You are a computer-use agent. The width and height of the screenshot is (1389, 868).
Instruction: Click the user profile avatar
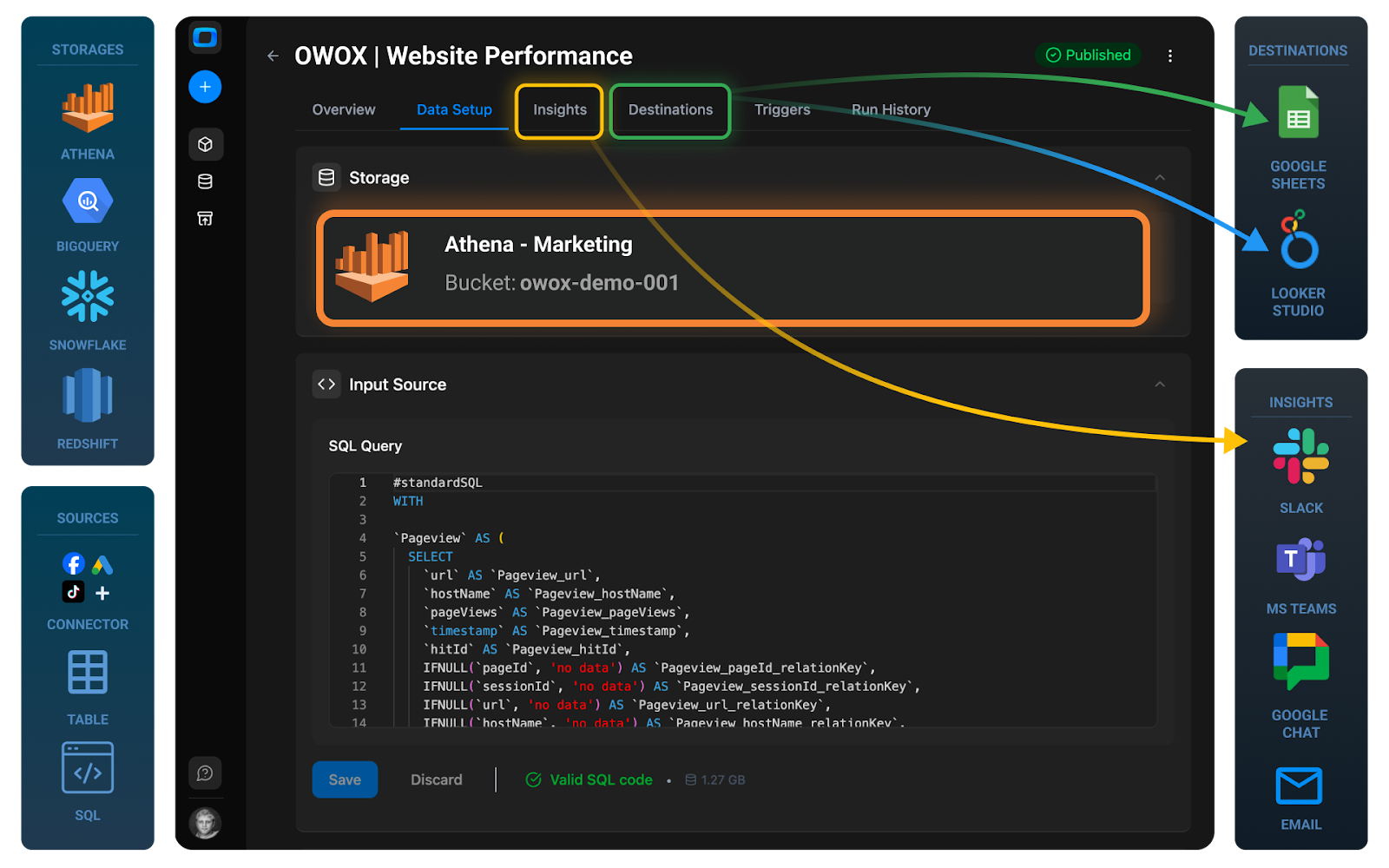[205, 823]
